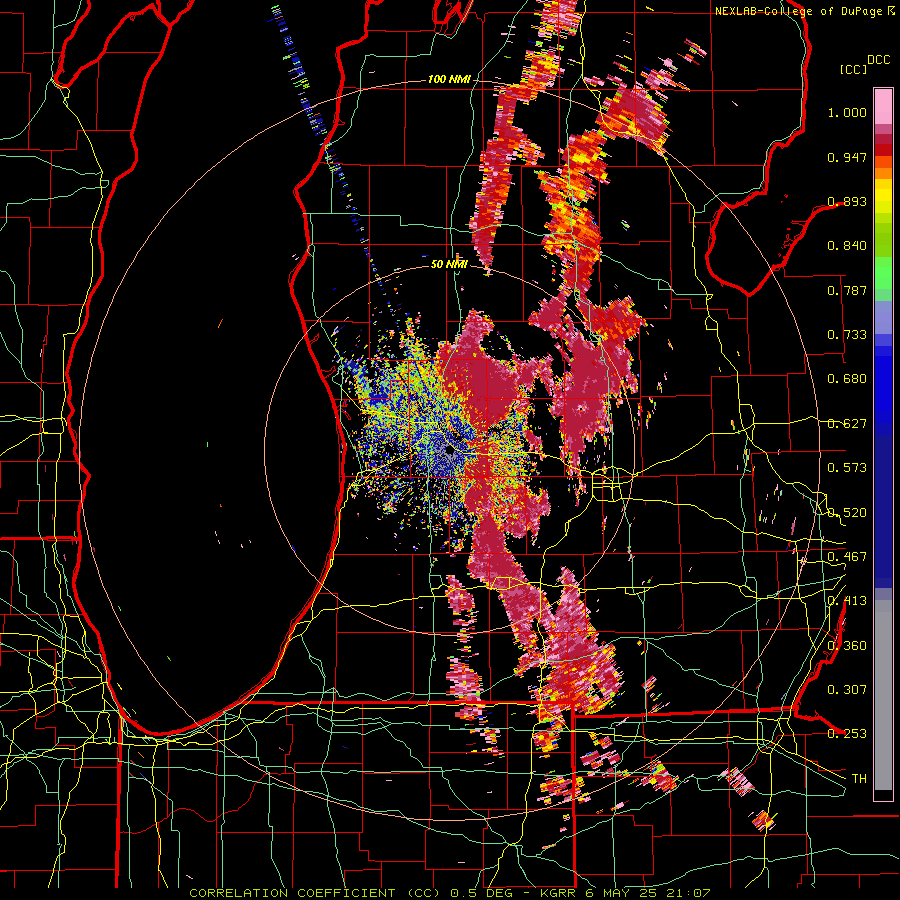
Task: Click the 50 NMI range ring label
Action: (449, 265)
